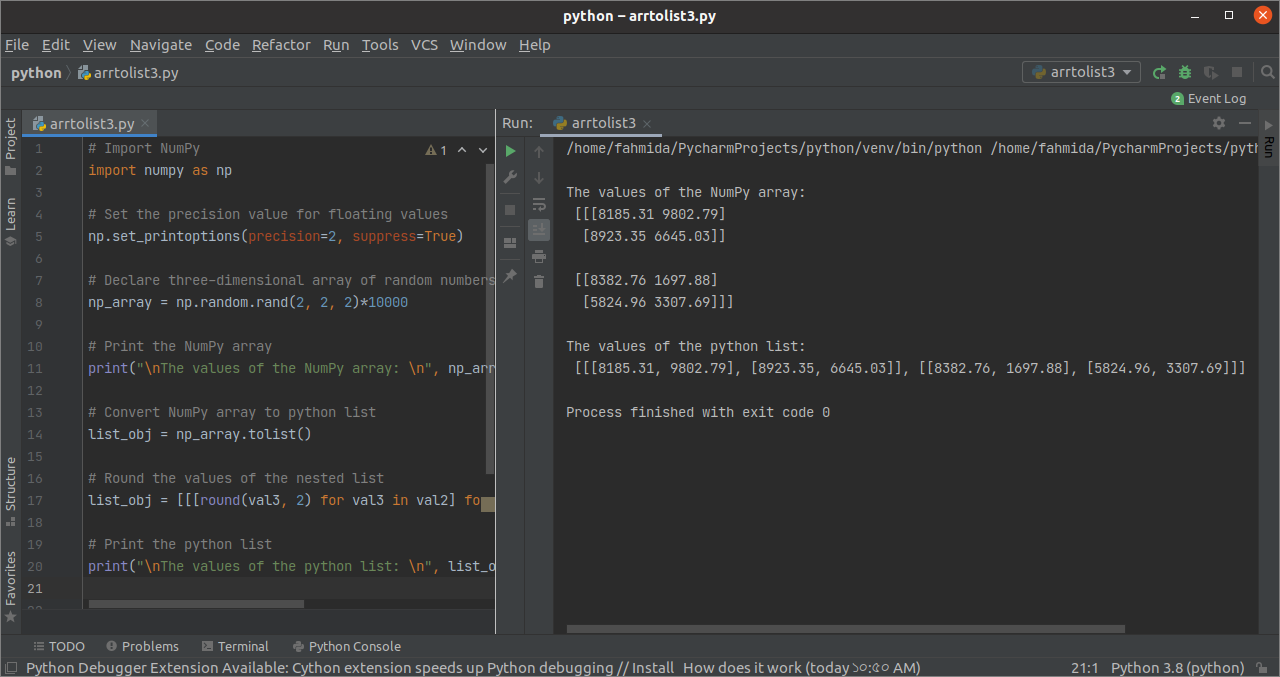The width and height of the screenshot is (1280, 677).
Task: Open the Event Log
Action: (1216, 98)
